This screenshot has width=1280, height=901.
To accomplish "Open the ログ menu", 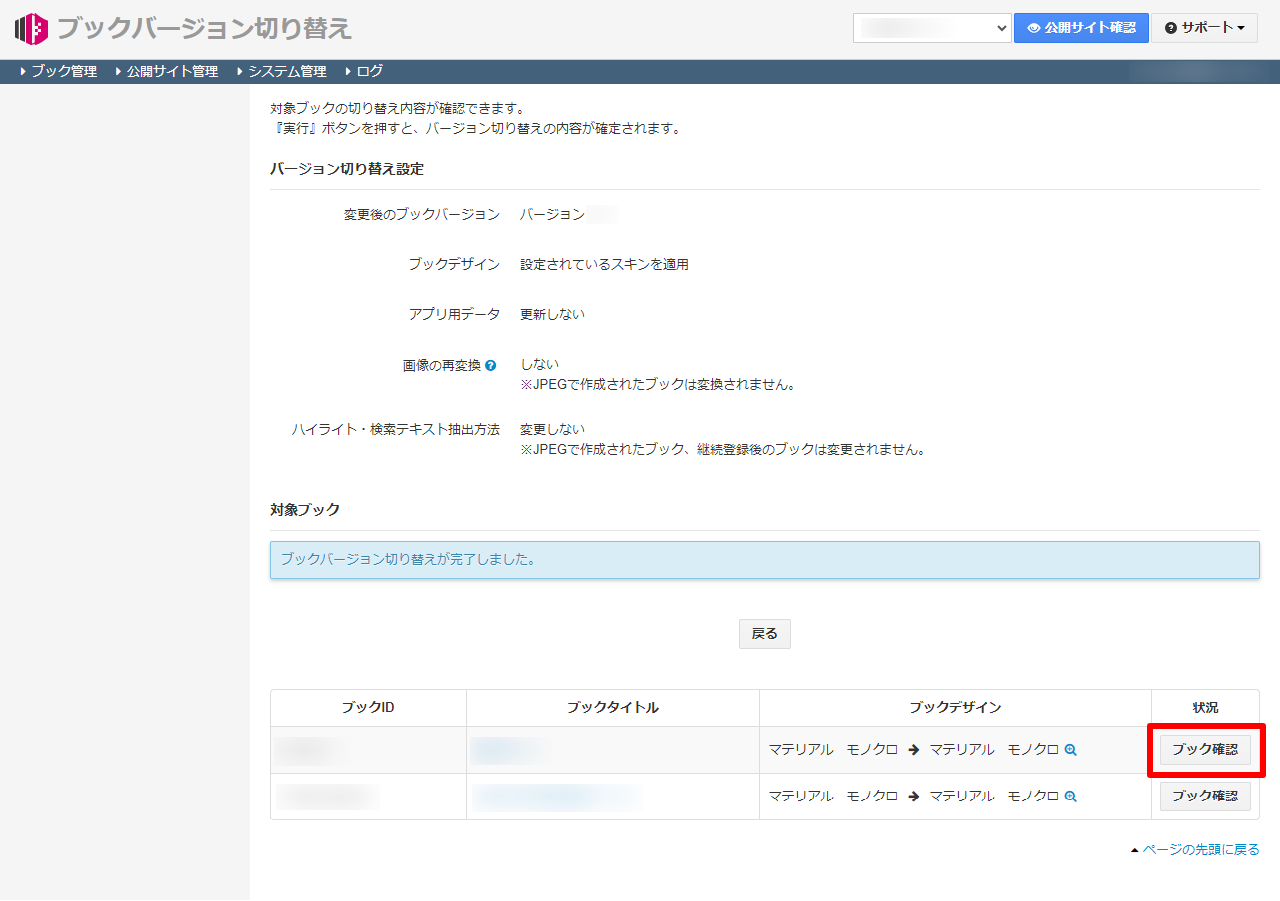I will click(368, 71).
